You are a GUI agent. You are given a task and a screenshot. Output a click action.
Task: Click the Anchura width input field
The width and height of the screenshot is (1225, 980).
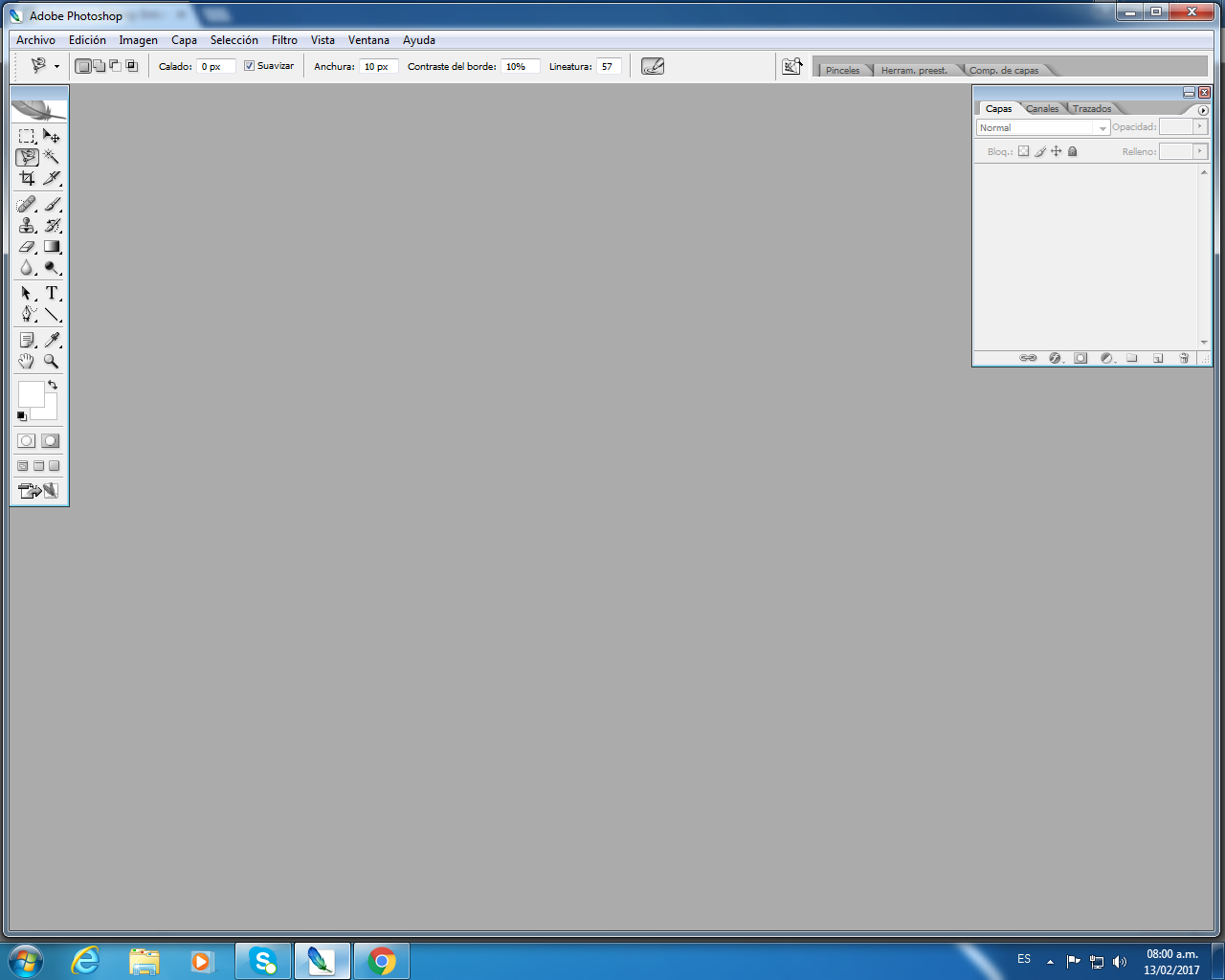click(378, 67)
